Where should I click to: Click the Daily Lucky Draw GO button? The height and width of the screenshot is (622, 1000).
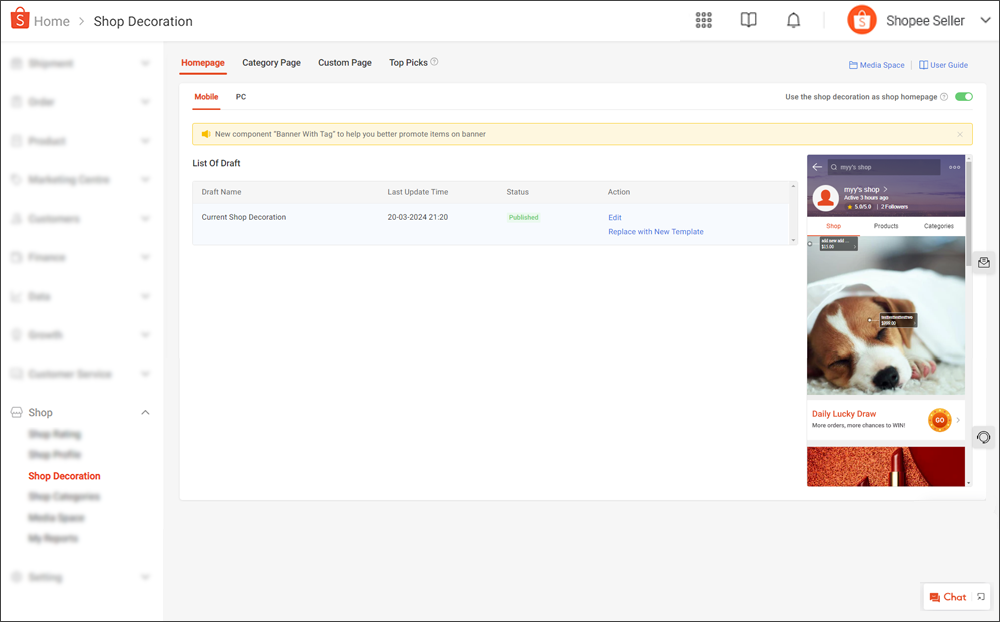click(x=939, y=420)
